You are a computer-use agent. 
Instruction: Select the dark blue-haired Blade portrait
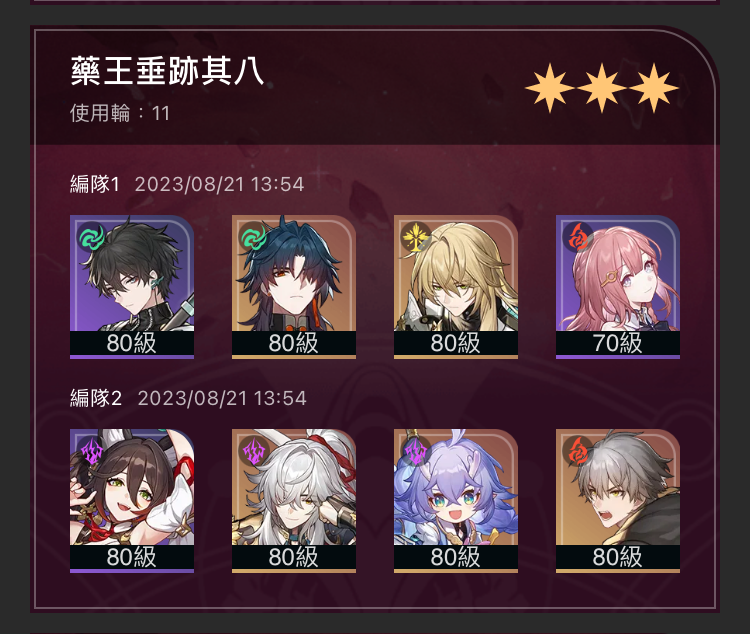click(x=294, y=287)
